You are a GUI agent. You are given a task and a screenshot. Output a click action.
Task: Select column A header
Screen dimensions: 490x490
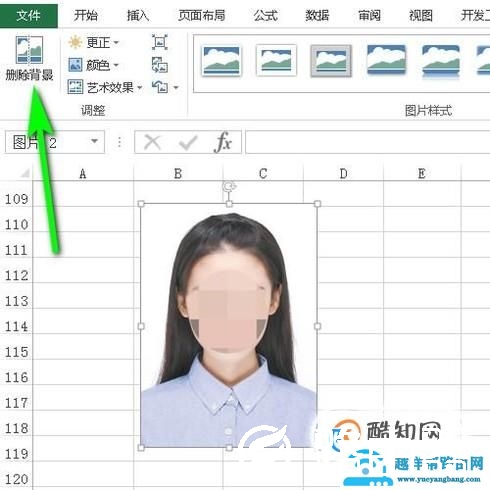(x=83, y=173)
